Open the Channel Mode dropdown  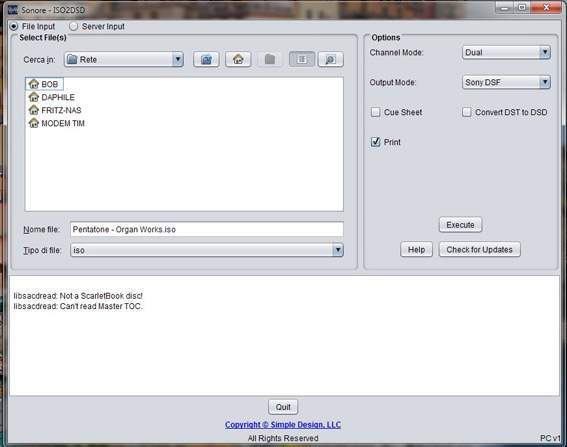506,53
